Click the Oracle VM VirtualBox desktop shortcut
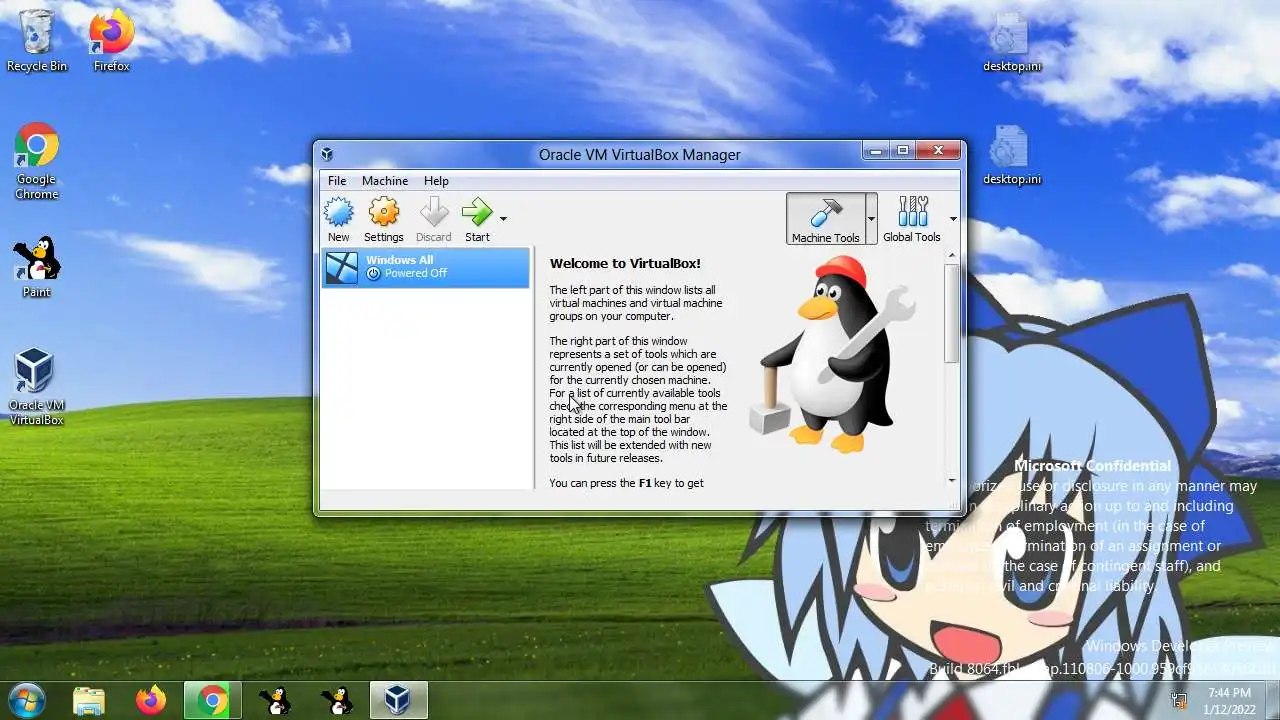The image size is (1280, 720). (36, 387)
